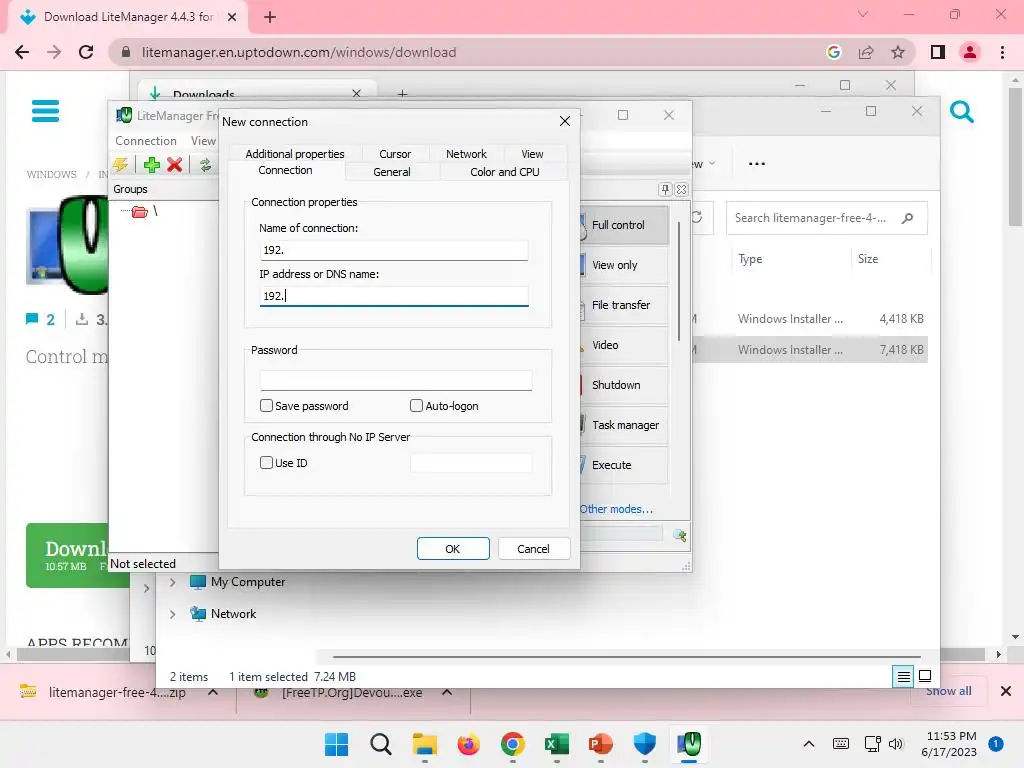Click LiteManager icon in taskbar

click(x=689, y=744)
